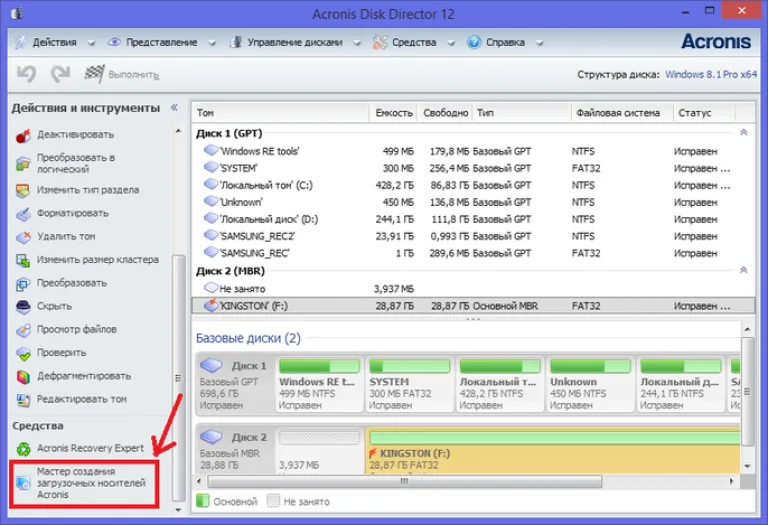Click the Форматировать icon

pos(23,214)
